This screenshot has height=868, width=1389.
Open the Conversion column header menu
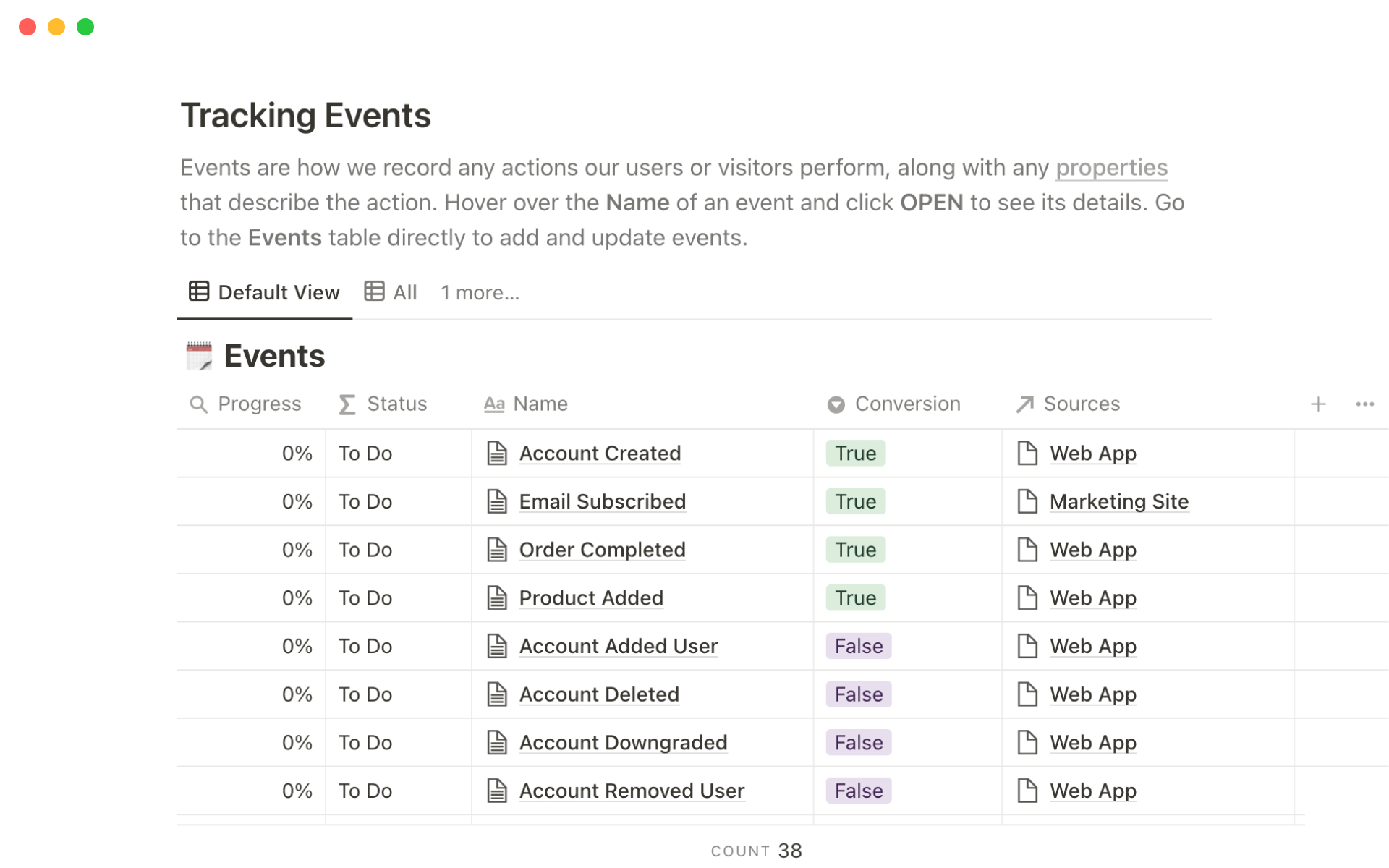(907, 404)
